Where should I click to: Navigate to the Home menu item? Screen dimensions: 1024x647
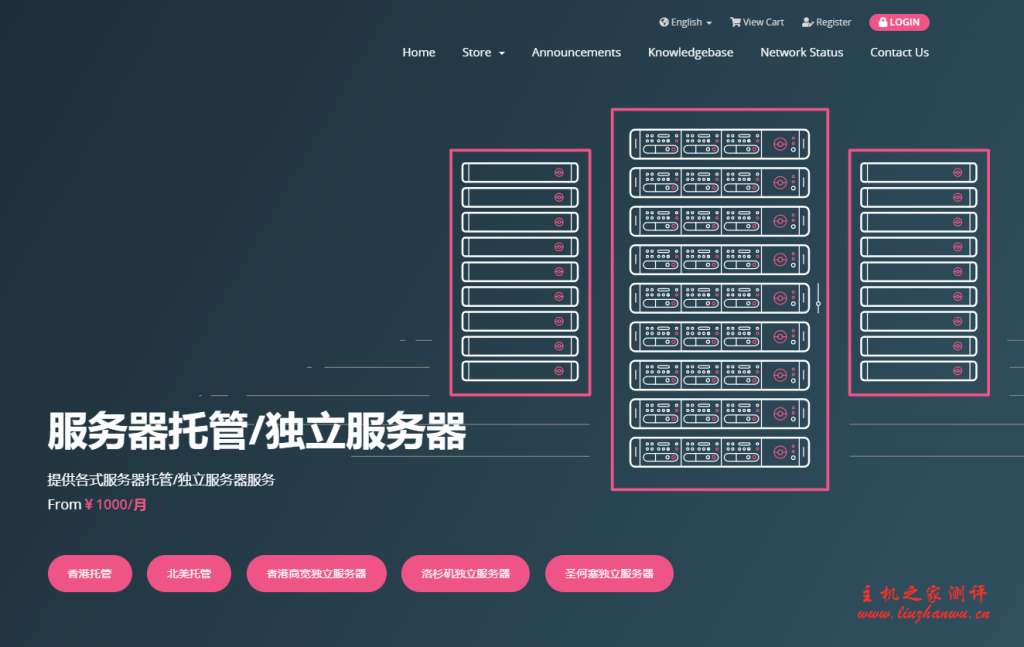tap(418, 52)
